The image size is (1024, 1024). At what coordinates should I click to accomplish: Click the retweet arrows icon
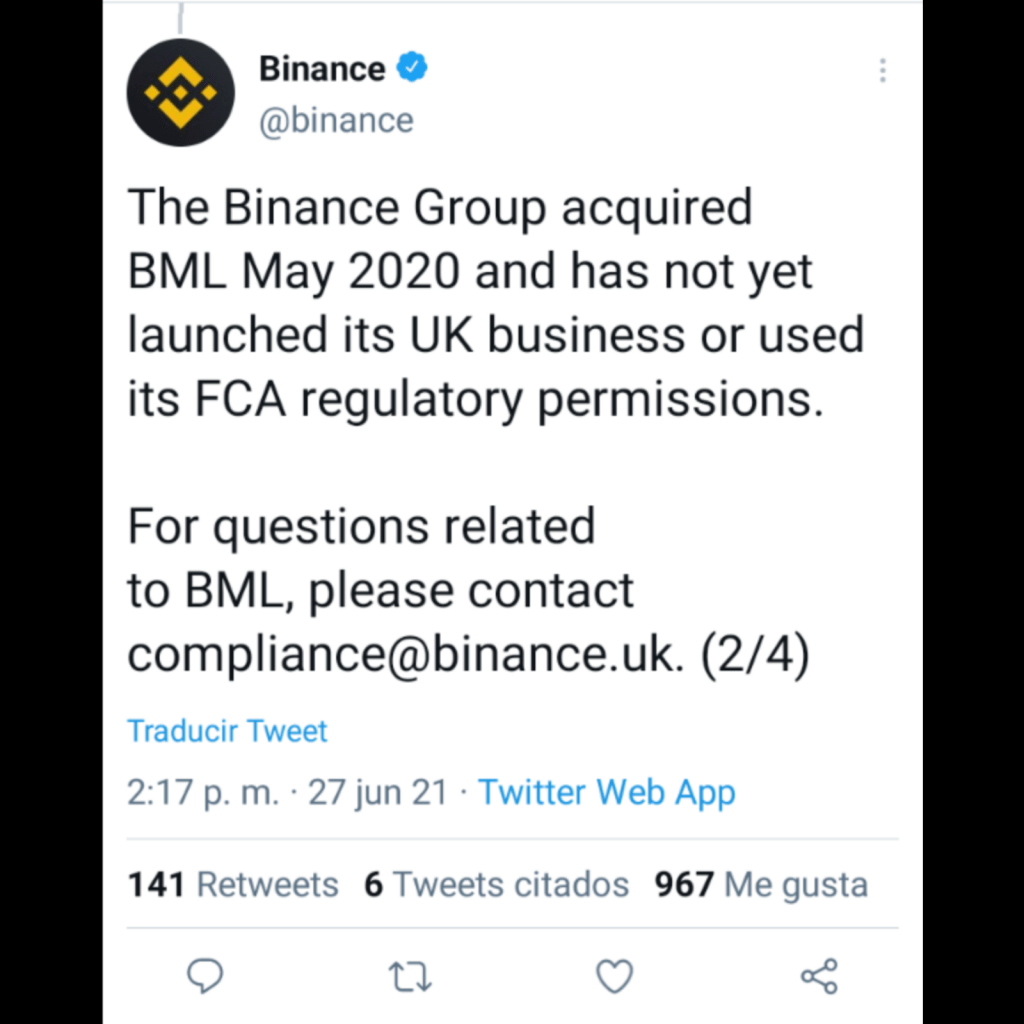pyautogui.click(x=410, y=977)
